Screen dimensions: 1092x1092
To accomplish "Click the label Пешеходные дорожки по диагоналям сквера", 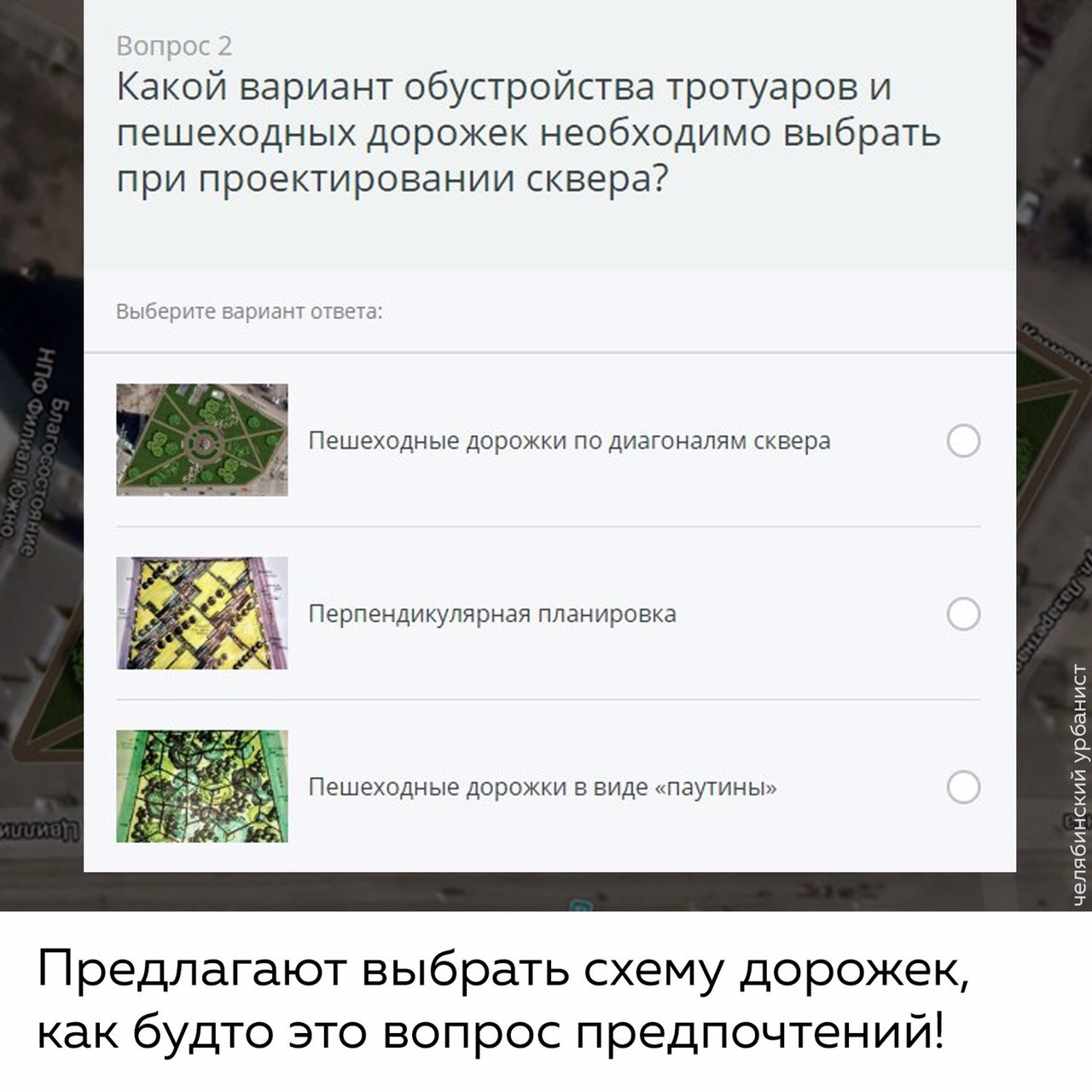I will tap(569, 441).
